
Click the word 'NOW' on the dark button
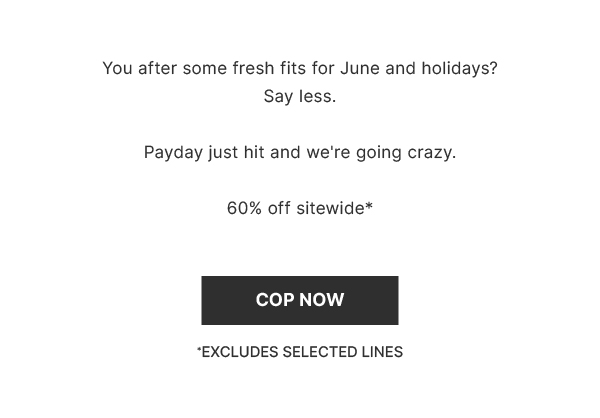(321, 300)
